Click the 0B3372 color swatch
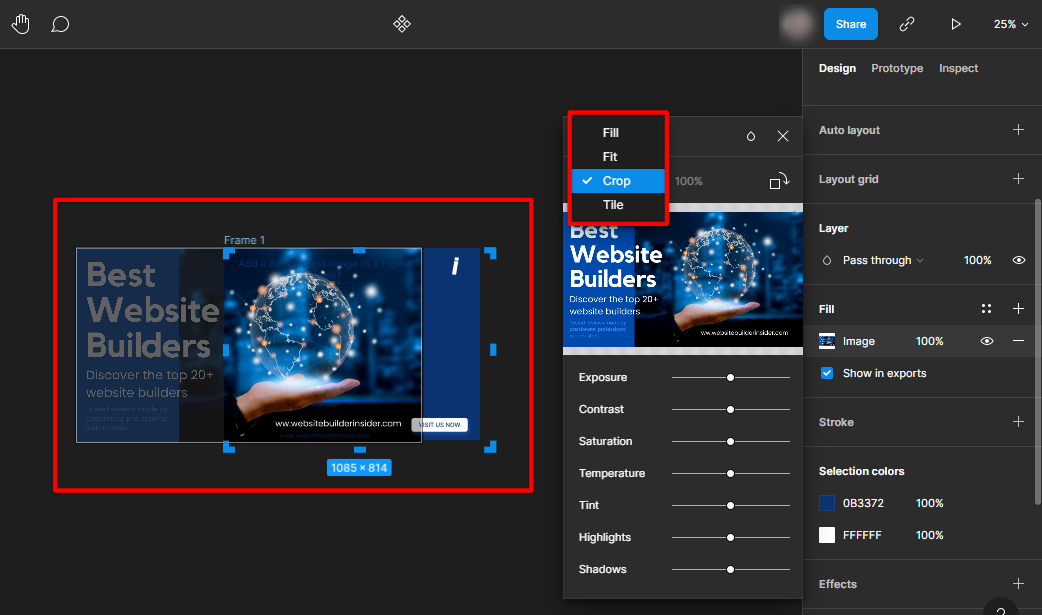Screen dimensions: 1042x615 (827, 503)
